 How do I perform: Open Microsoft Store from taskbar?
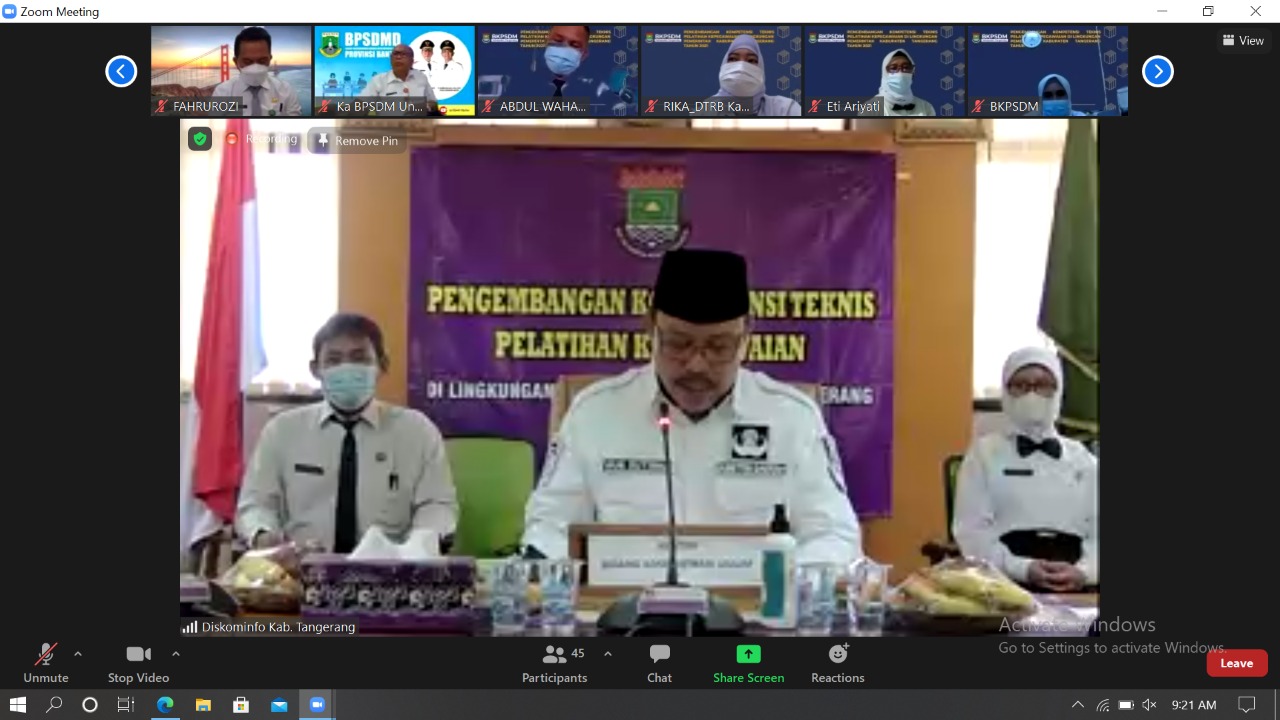[241, 705]
